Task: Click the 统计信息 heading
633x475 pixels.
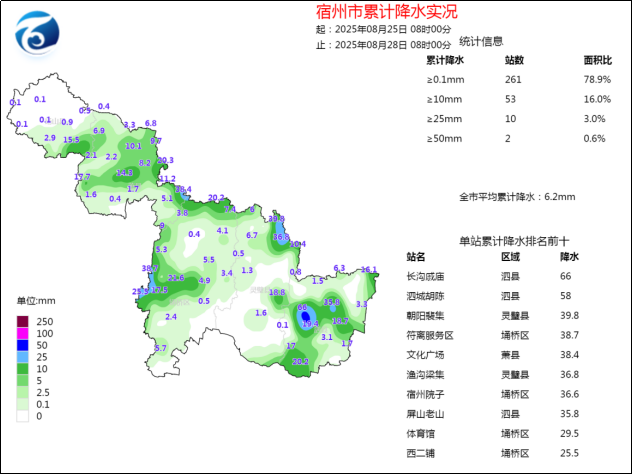Action: click(481, 41)
